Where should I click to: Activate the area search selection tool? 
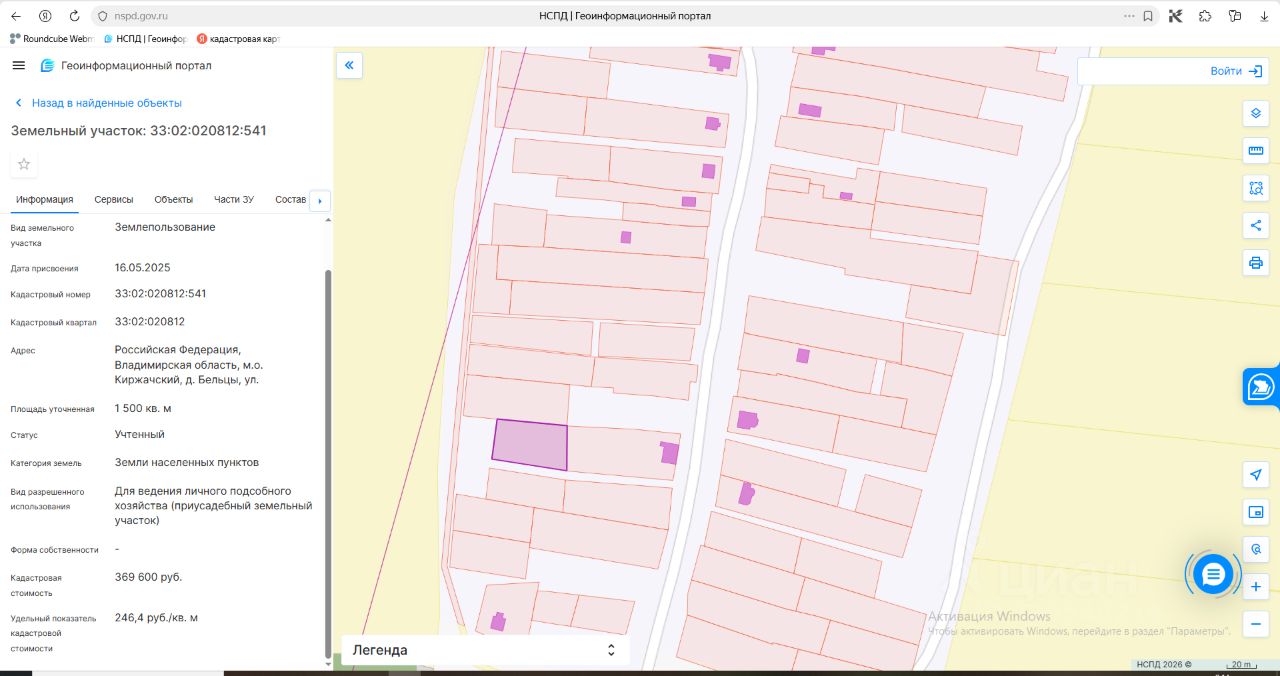[1256, 188]
